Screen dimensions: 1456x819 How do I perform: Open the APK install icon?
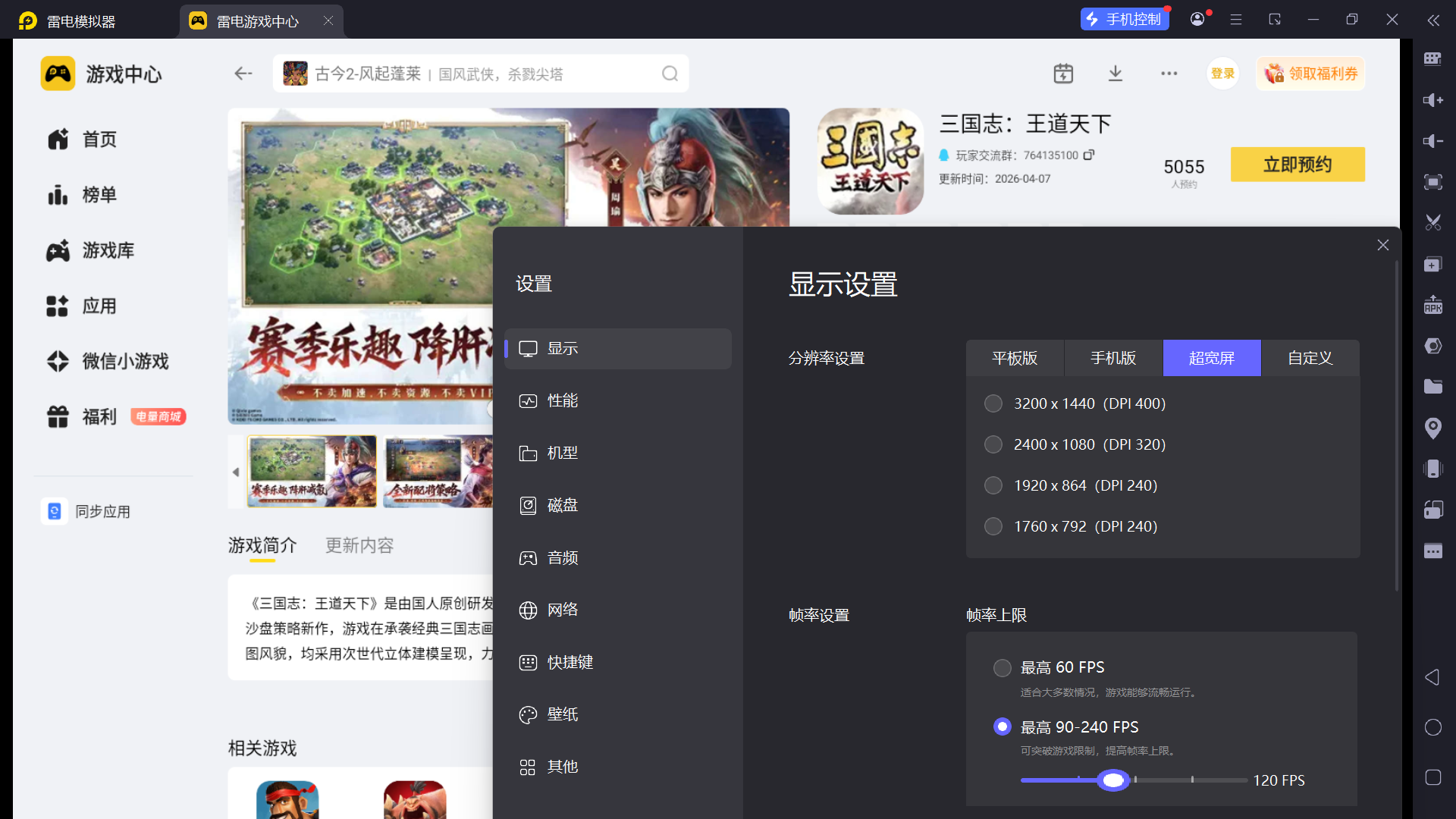pyautogui.click(x=1432, y=305)
